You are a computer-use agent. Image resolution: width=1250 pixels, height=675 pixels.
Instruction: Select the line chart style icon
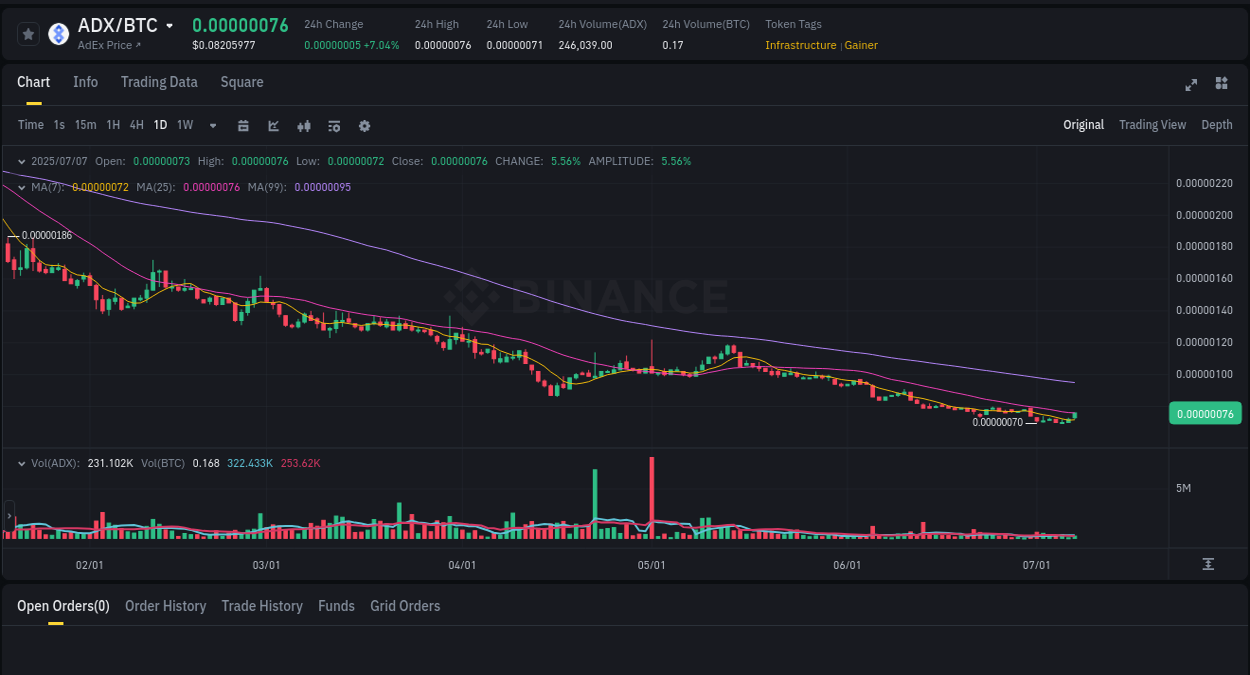point(273,125)
